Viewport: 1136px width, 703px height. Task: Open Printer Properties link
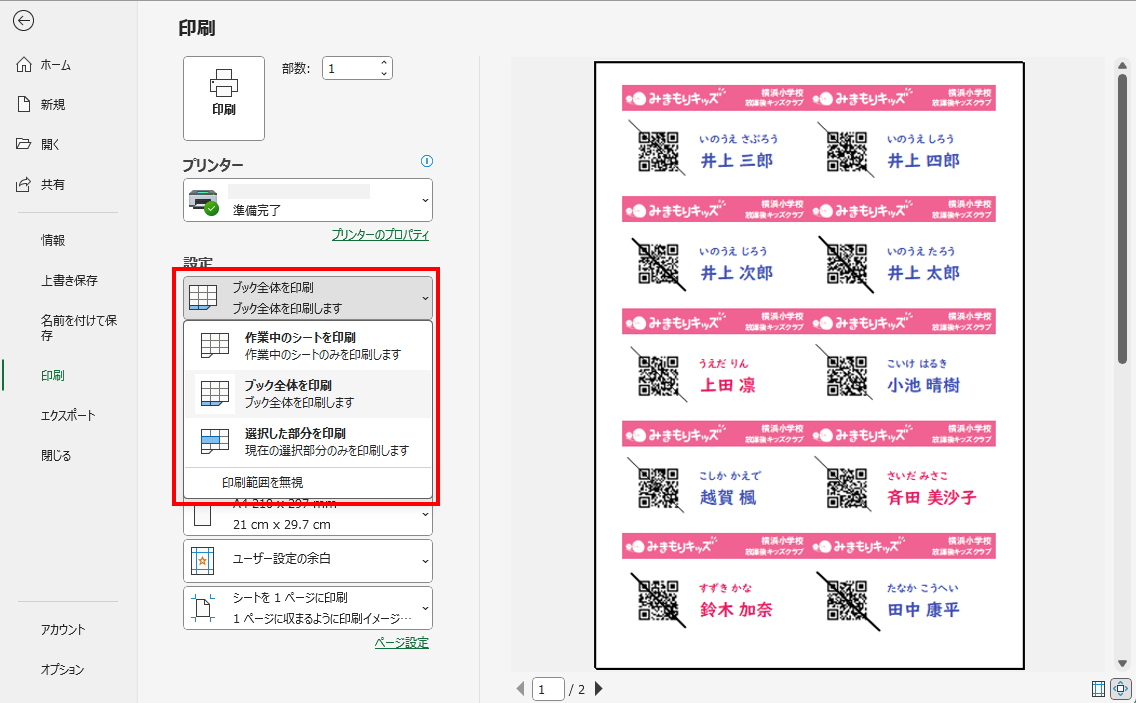click(x=380, y=235)
